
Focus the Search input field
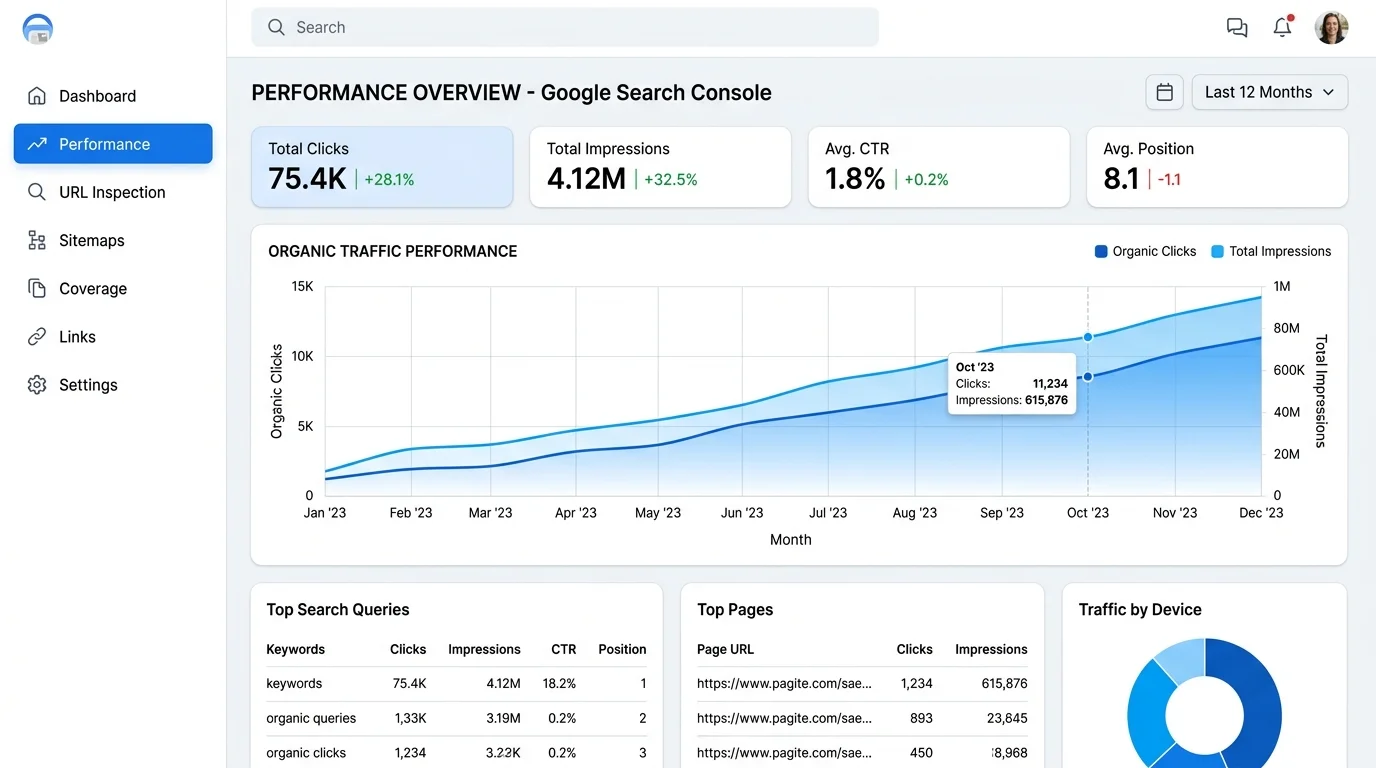pyautogui.click(x=565, y=28)
